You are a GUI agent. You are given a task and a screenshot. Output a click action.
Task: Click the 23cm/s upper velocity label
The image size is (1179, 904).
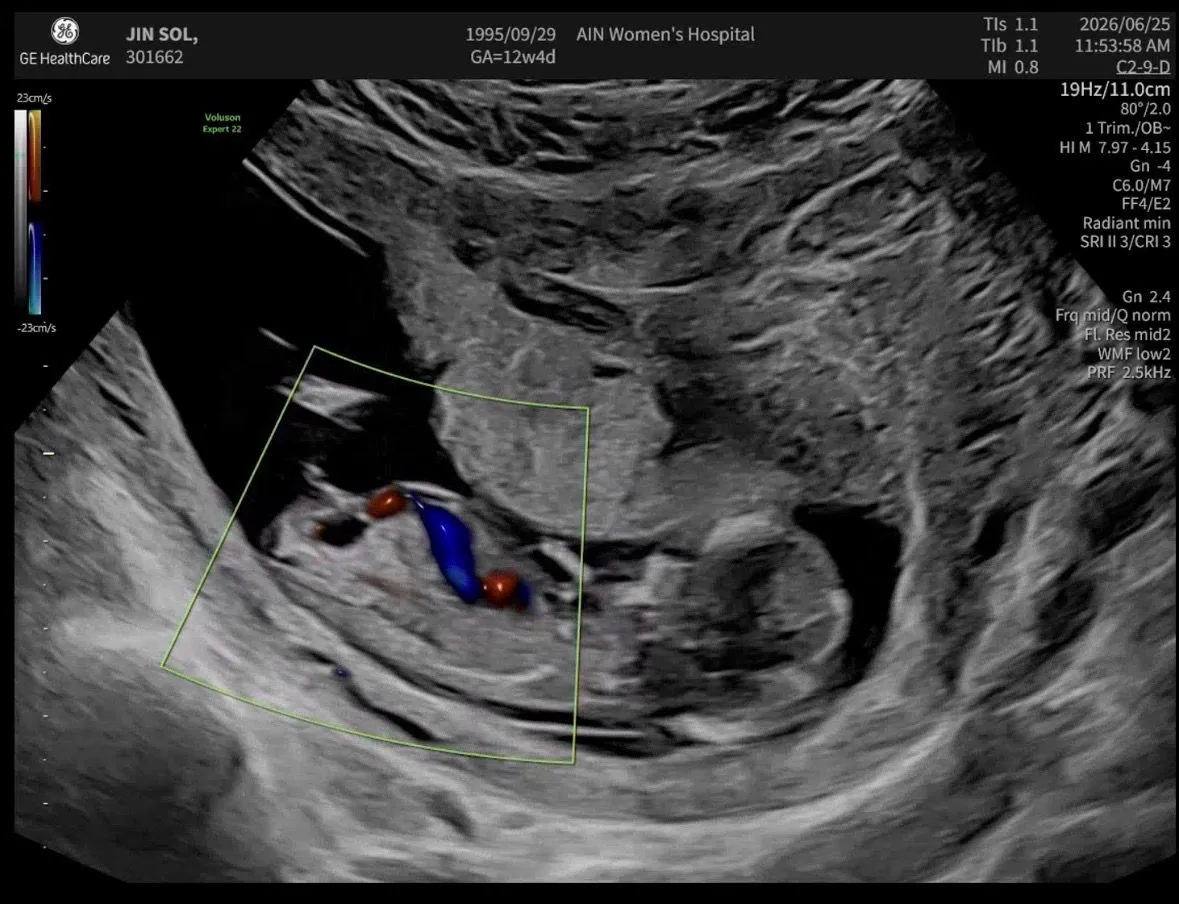tap(34, 98)
